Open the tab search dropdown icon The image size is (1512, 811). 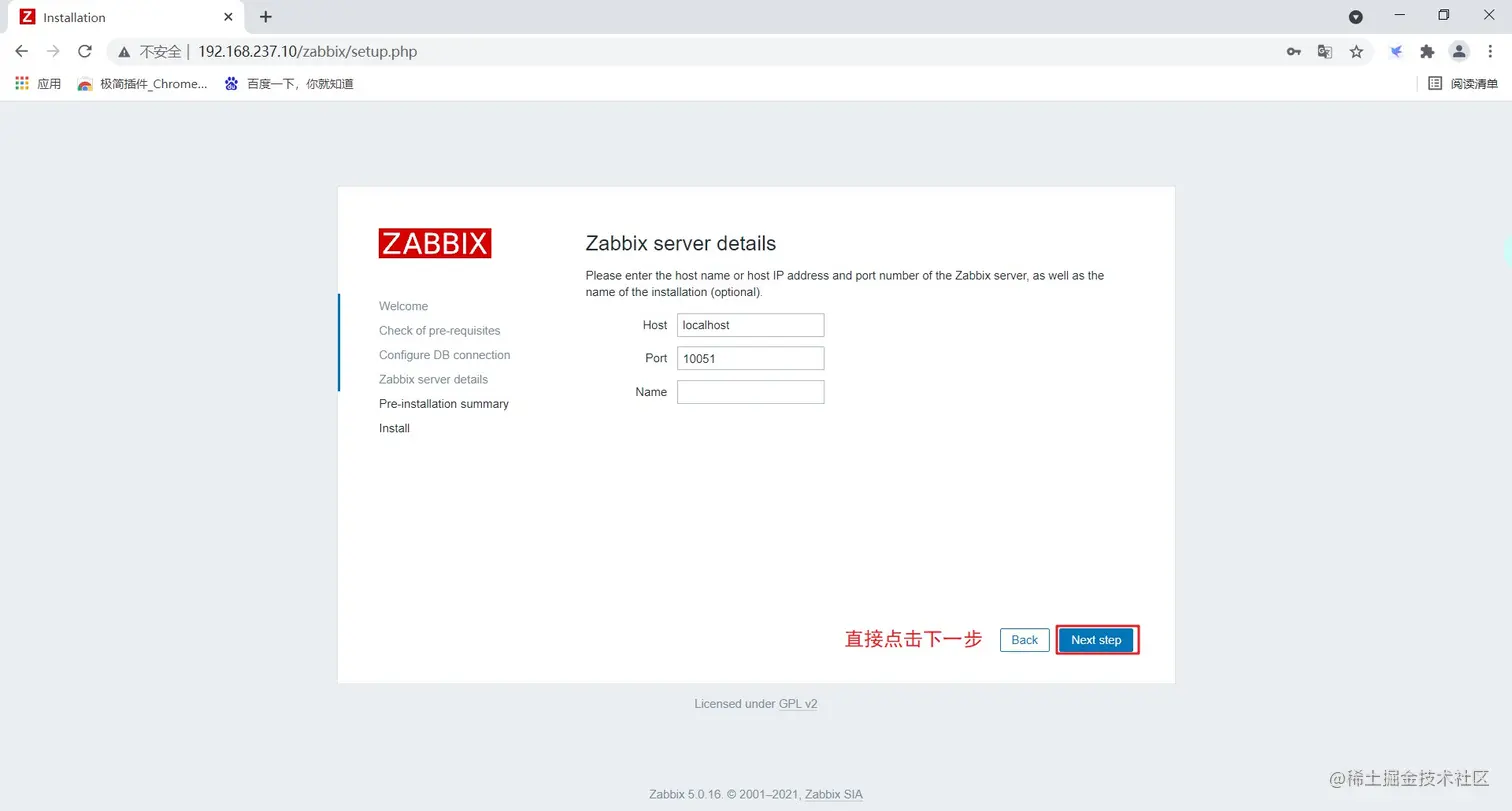coord(1356,17)
